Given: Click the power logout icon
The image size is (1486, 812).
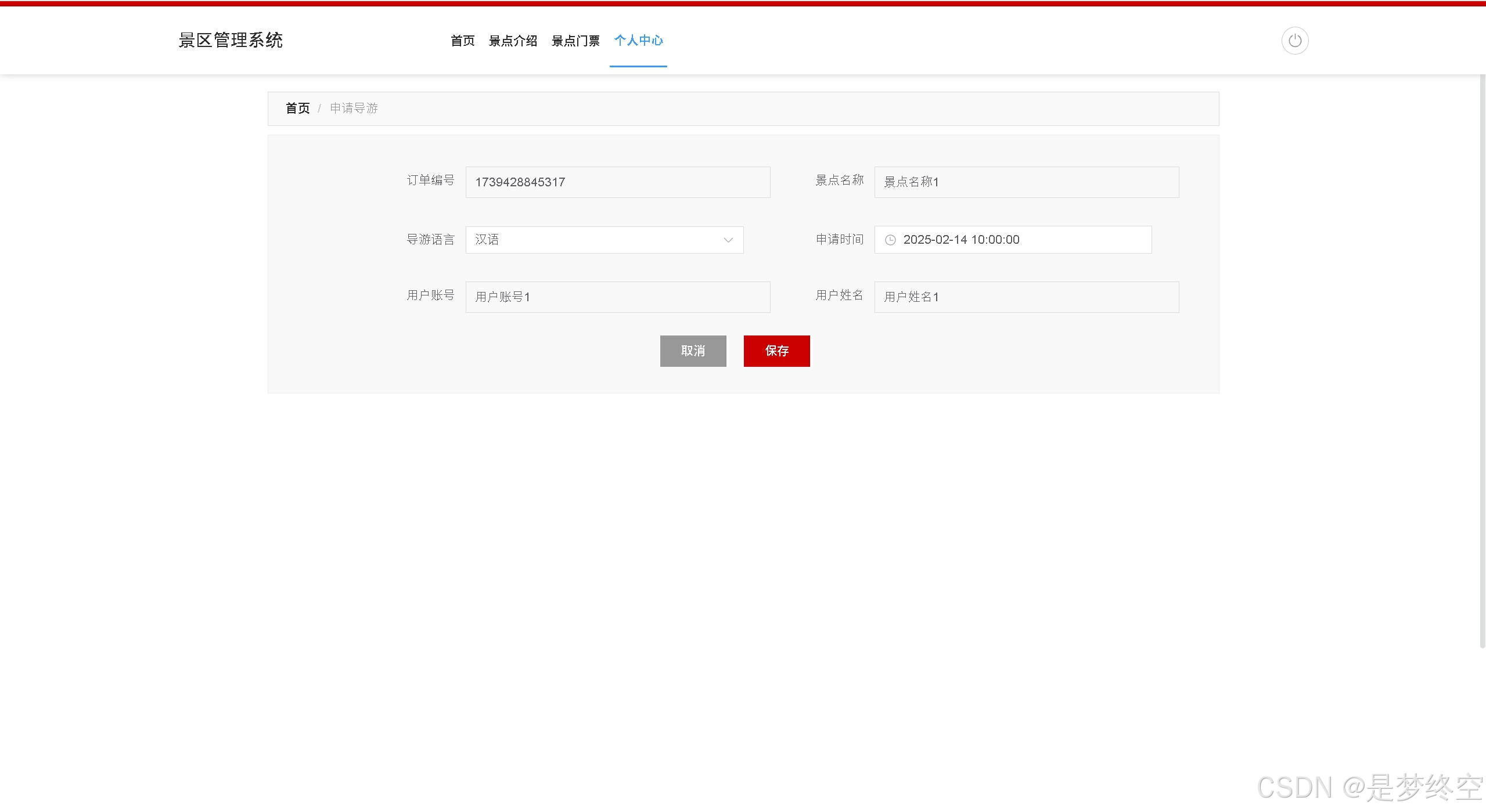Looking at the screenshot, I should 1294,41.
